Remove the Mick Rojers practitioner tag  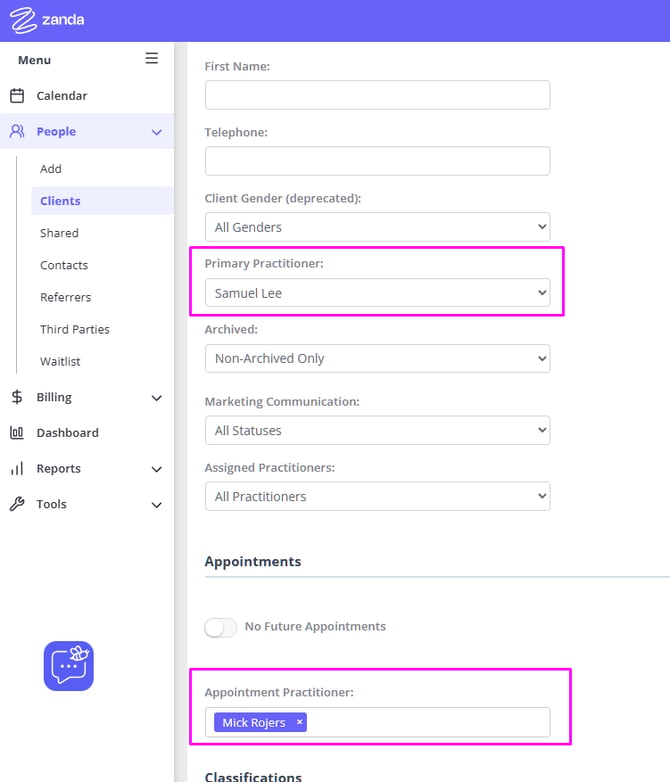299,722
